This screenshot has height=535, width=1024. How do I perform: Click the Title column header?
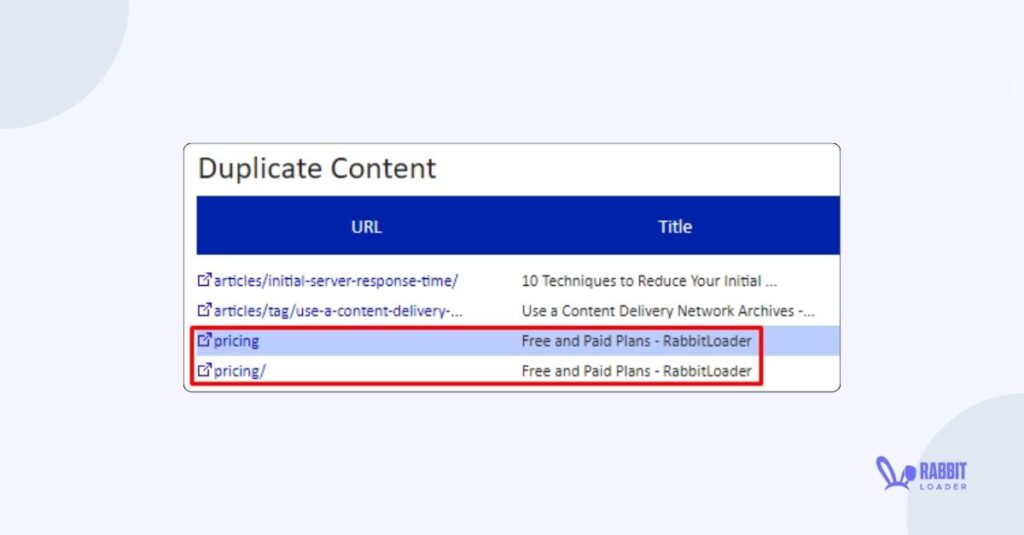pos(675,227)
